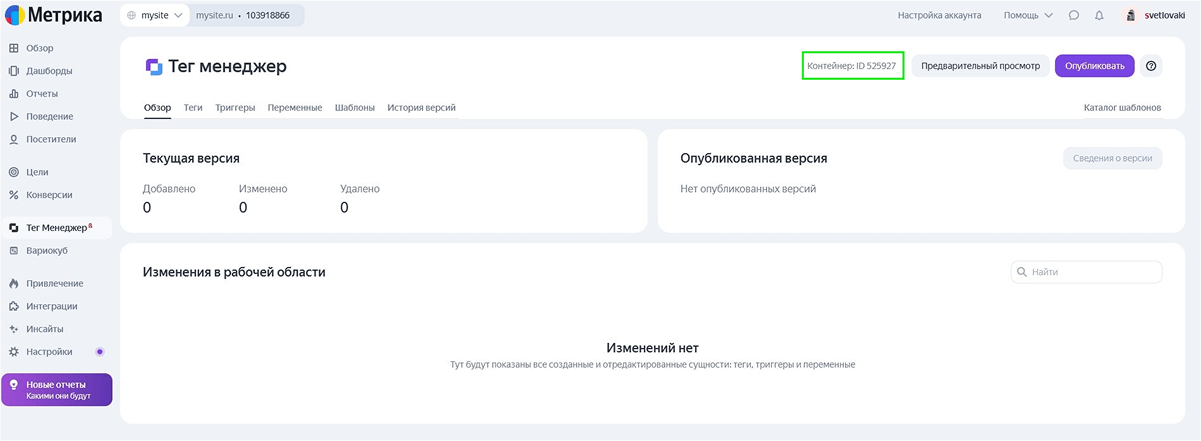Switch to the Триггеры tab

tap(235, 107)
